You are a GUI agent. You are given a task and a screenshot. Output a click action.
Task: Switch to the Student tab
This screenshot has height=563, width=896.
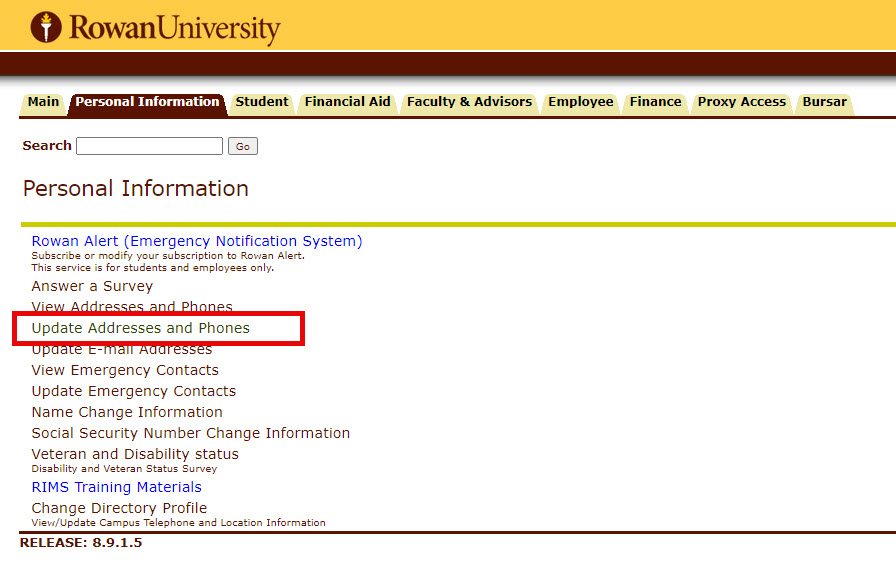[261, 102]
